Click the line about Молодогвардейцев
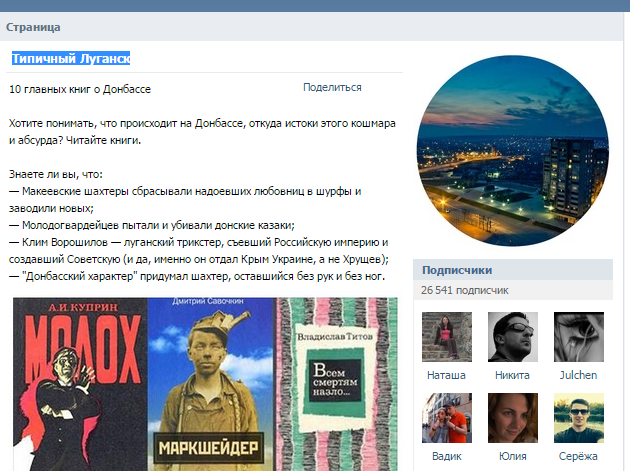Viewport: 630px width, 471px height. [152, 225]
